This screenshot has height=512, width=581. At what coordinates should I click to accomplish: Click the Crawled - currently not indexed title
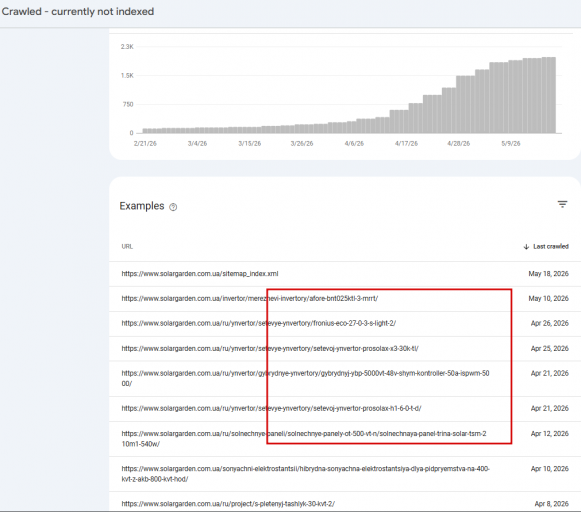pyautogui.click(x=77, y=11)
